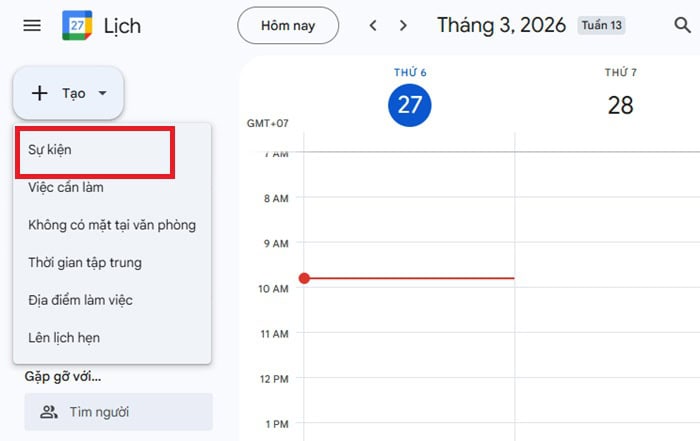
Task: Expand the Tạo dropdown arrow
Action: [x=102, y=93]
